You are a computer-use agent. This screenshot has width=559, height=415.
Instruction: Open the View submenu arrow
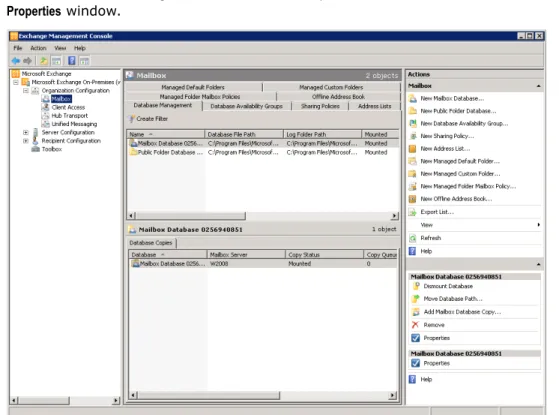(538, 225)
